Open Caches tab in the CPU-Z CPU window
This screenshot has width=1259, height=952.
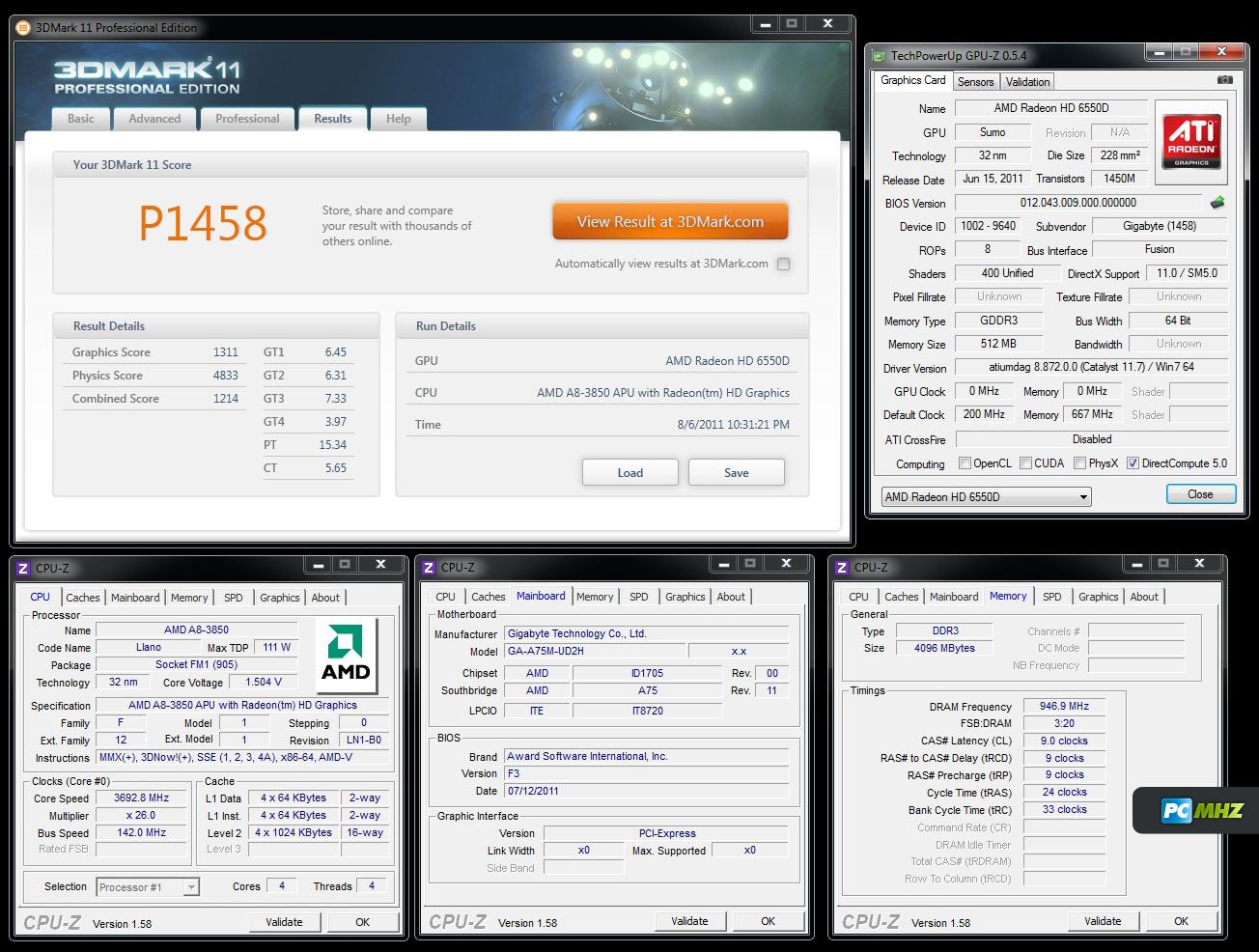pos(83,598)
